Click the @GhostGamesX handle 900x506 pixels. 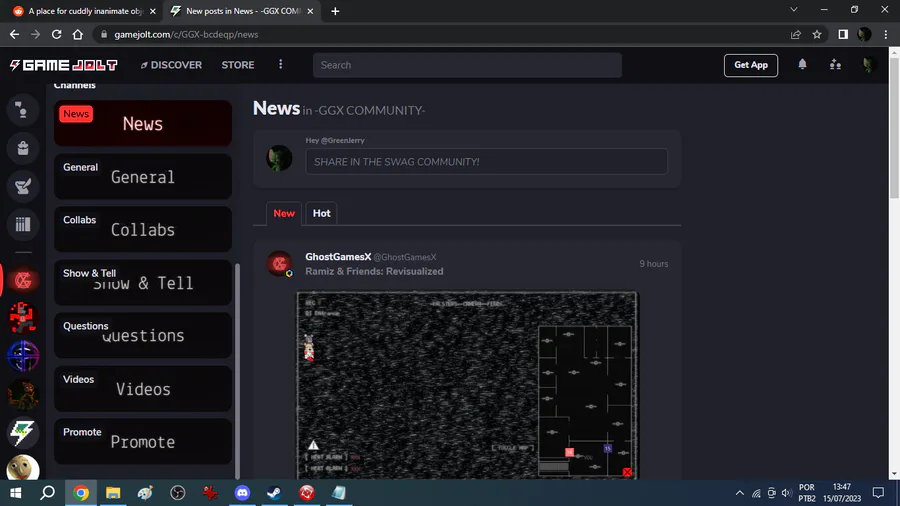click(405, 257)
